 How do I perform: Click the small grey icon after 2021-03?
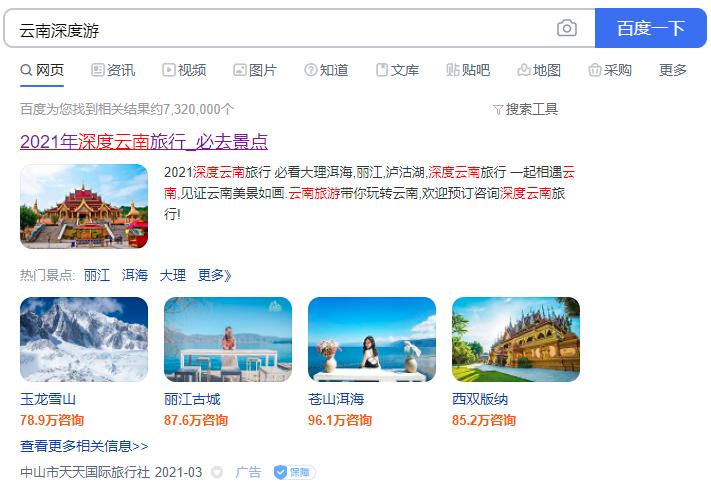pyautogui.click(x=217, y=472)
